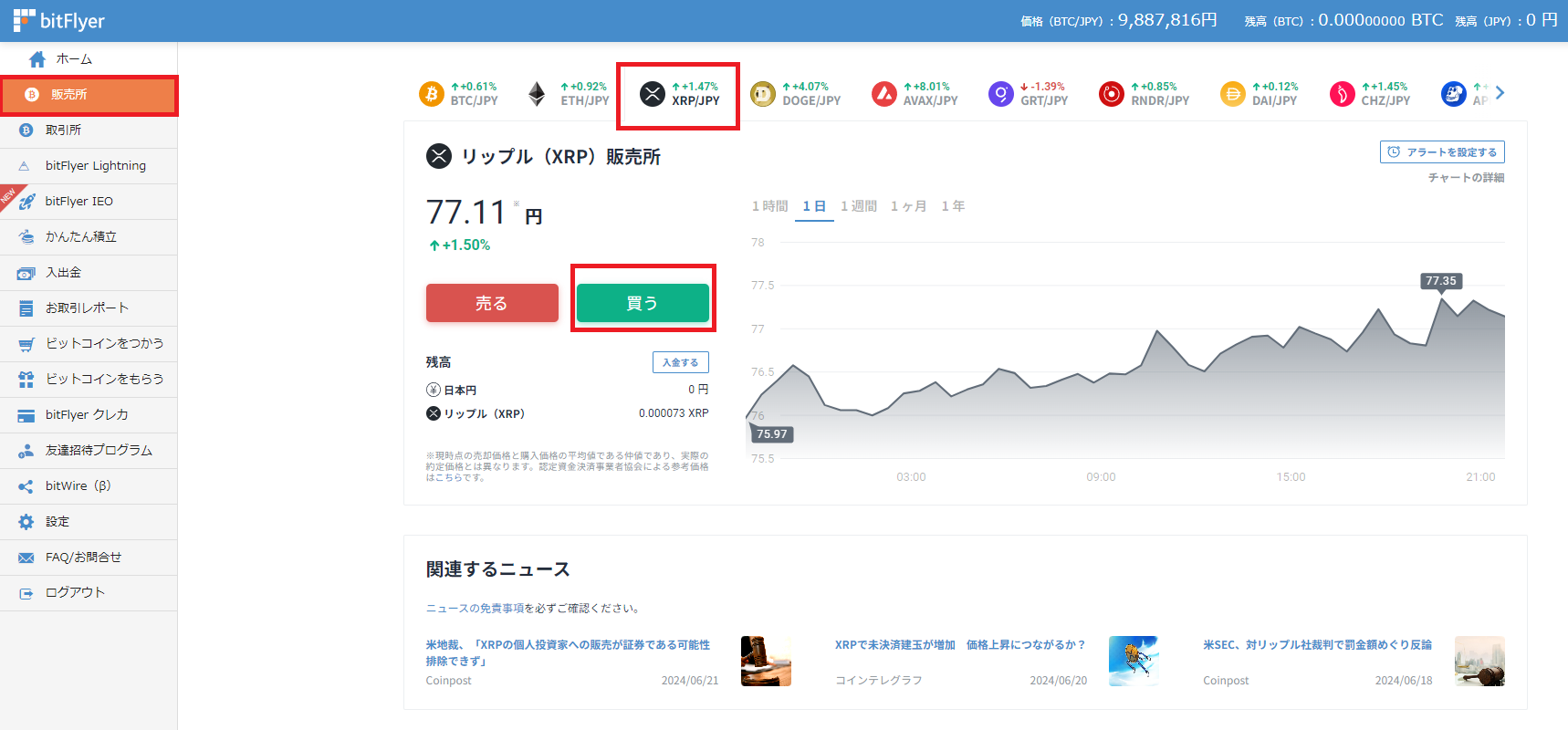The image size is (1568, 730).
Task: Click the 0.00000000 BTC balance in header
Action: click(1381, 20)
